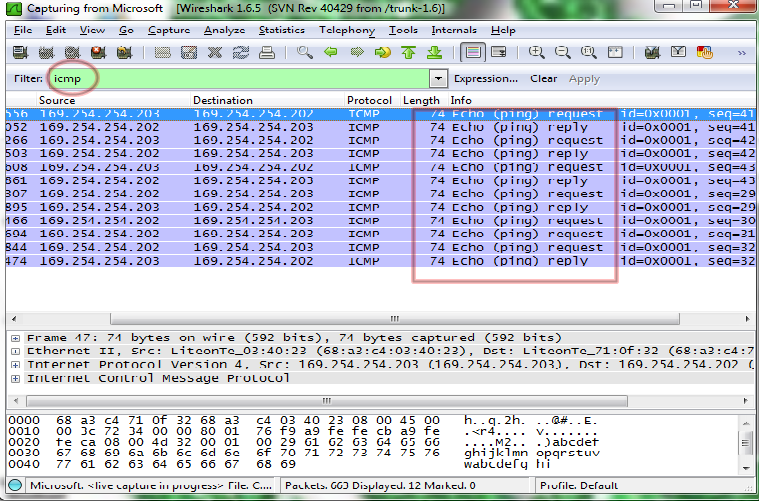This screenshot has height=501, width=759.
Task: Open the Capture menu
Action: (169, 30)
